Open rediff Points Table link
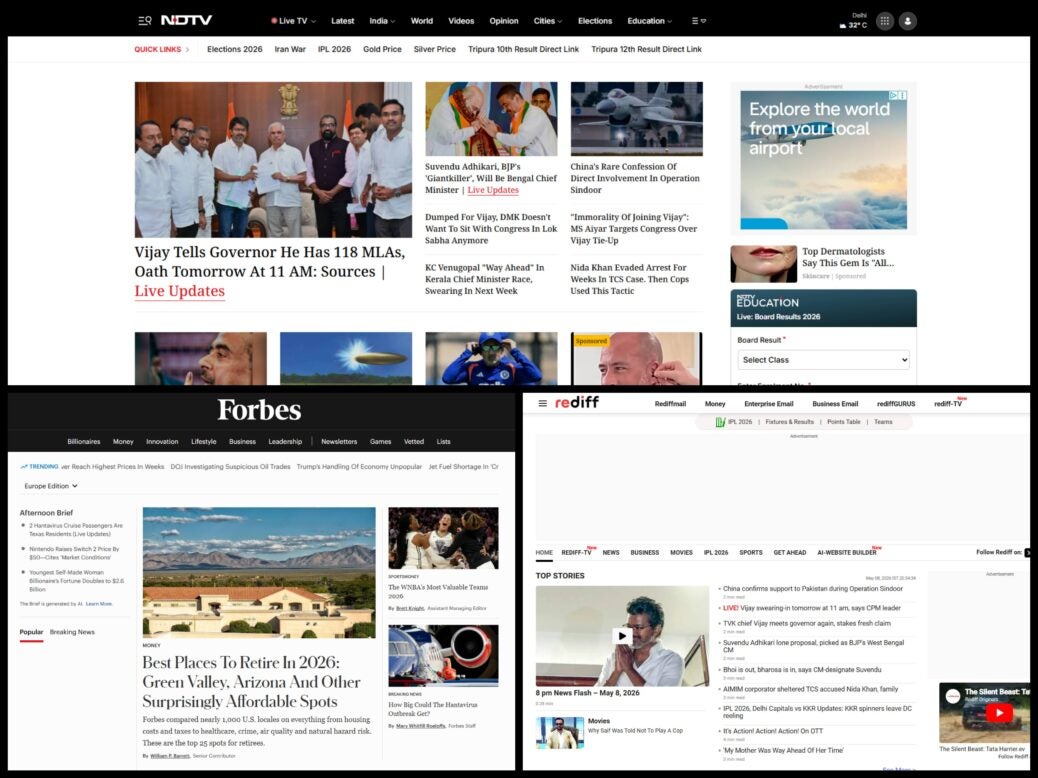The height and width of the screenshot is (778, 1038). click(843, 422)
